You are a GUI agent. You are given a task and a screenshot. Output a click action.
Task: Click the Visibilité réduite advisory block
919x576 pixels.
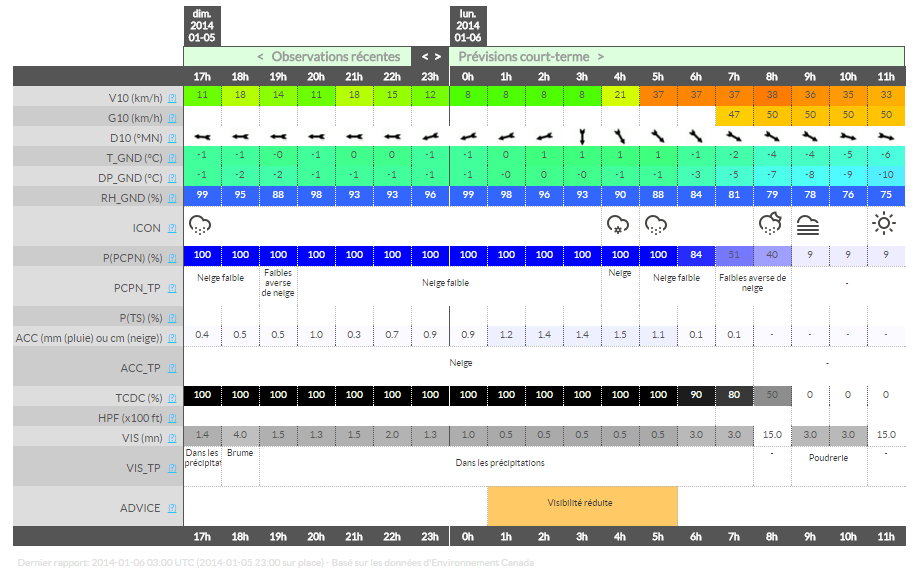click(x=582, y=506)
